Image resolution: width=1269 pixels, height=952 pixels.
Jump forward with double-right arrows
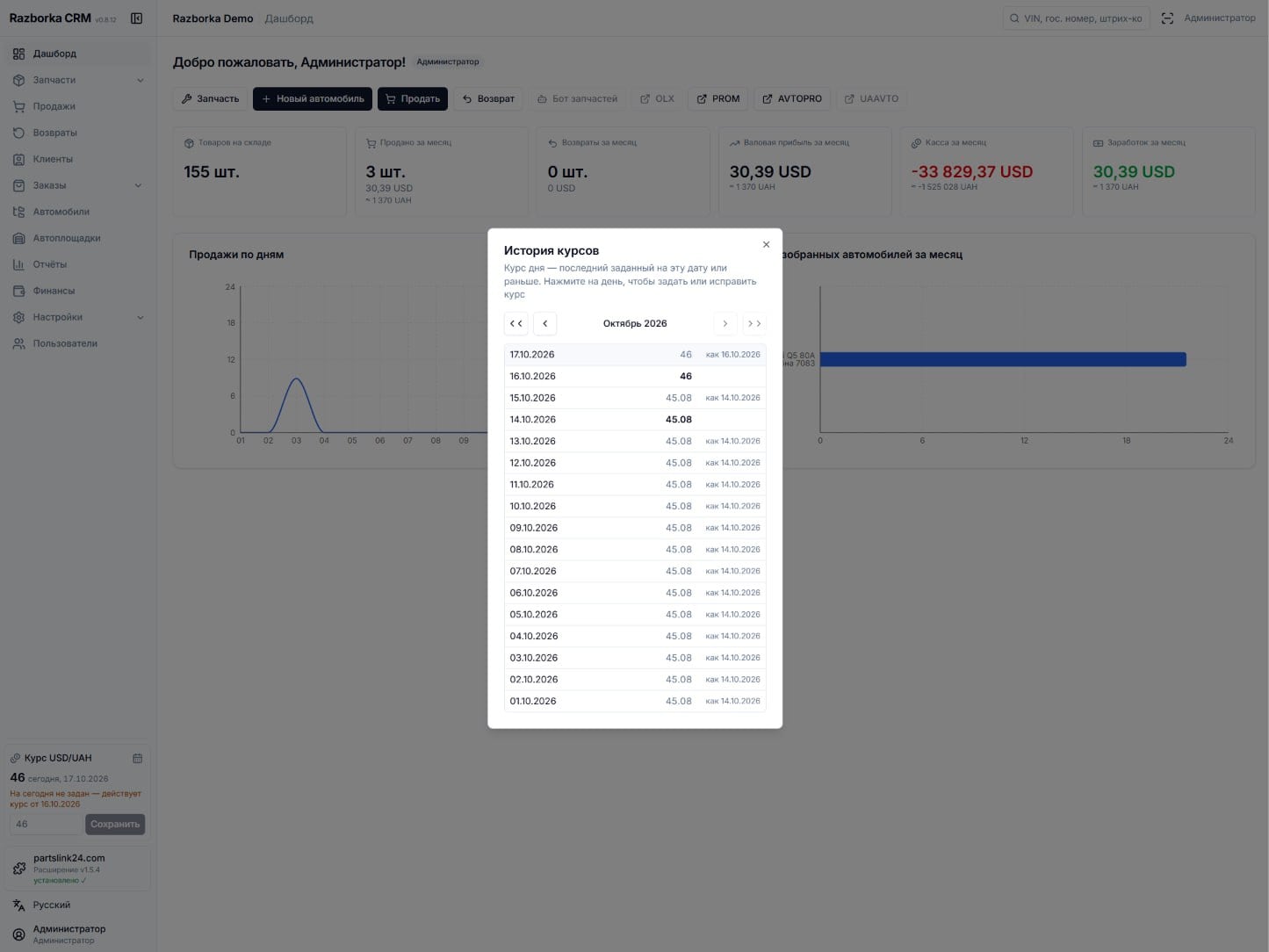pyautogui.click(x=754, y=323)
